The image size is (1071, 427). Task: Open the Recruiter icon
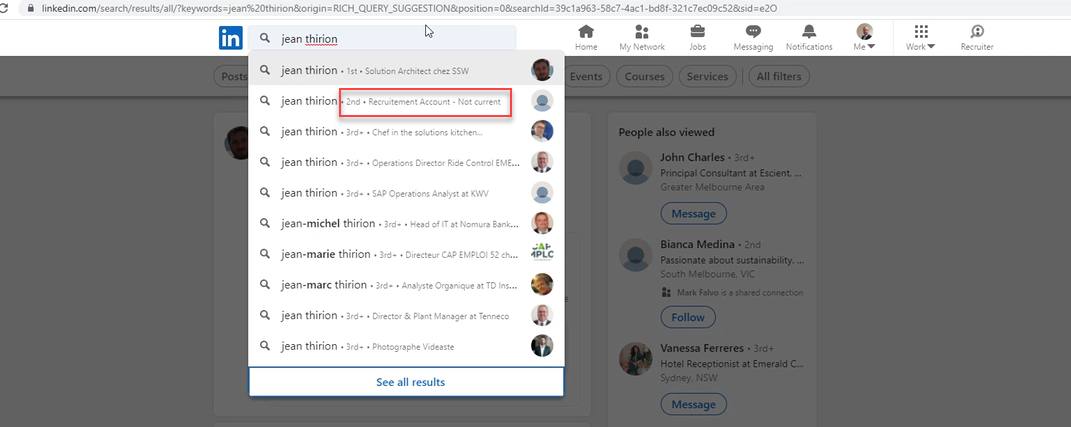coord(977,32)
